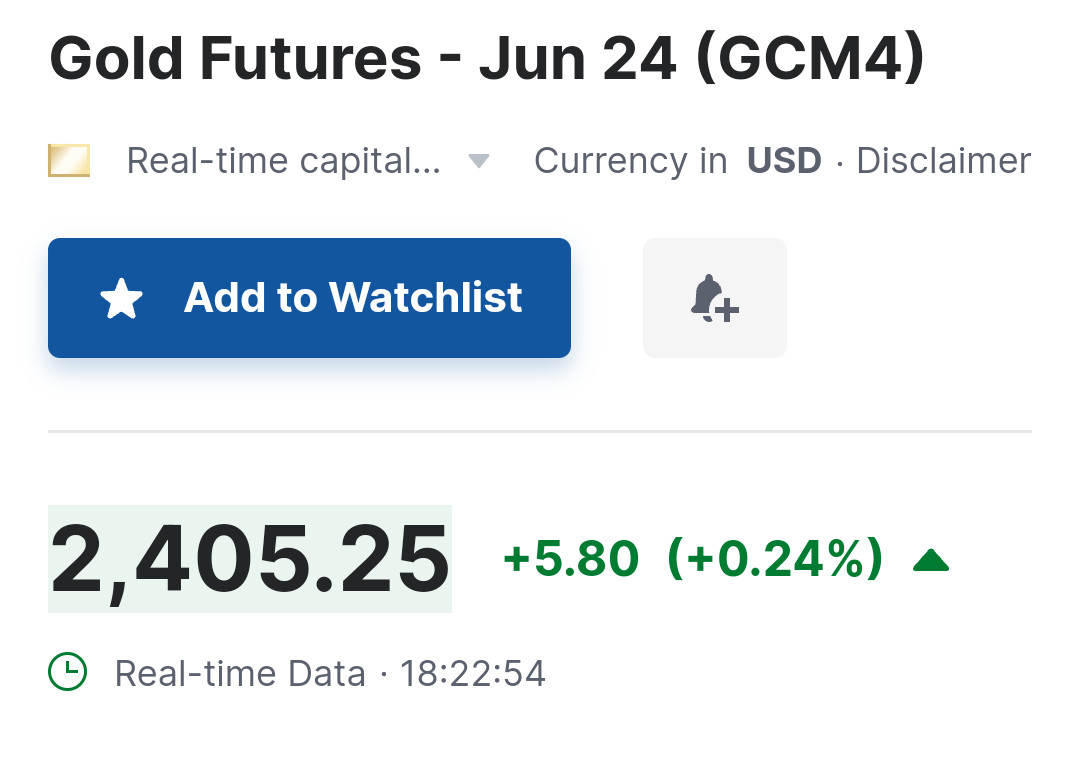Click the 18:22:54 timestamp
The image size is (1080, 765).
click(x=473, y=673)
